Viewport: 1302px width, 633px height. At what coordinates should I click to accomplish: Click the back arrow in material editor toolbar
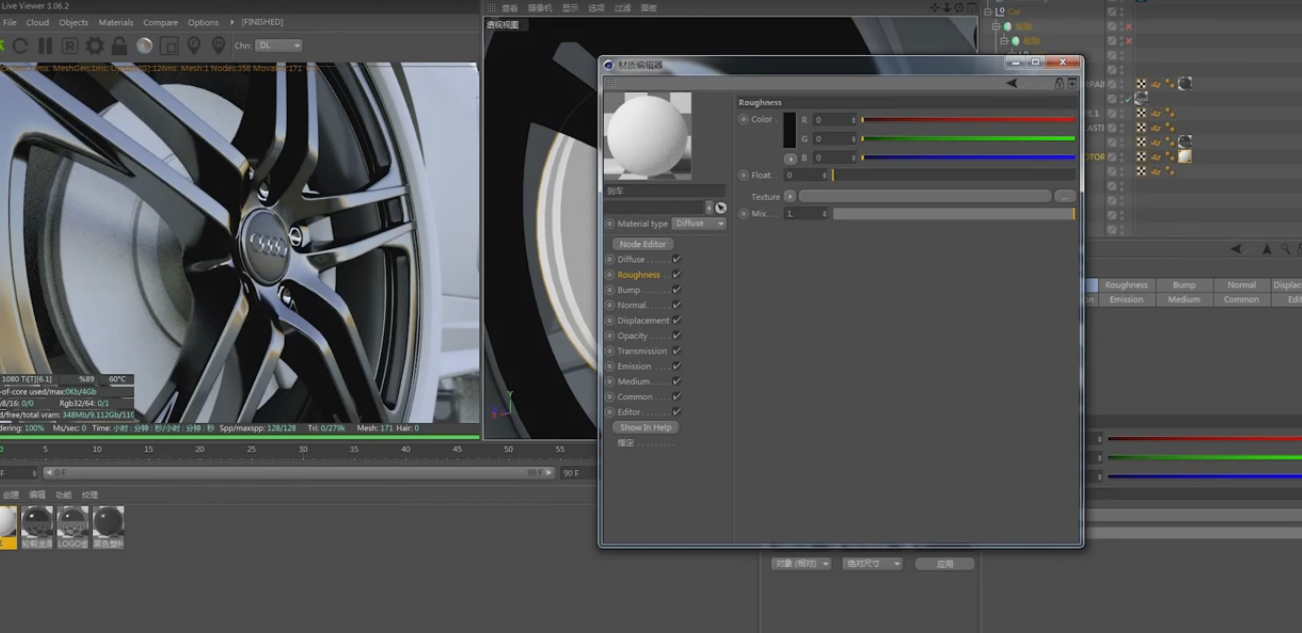tap(1011, 83)
